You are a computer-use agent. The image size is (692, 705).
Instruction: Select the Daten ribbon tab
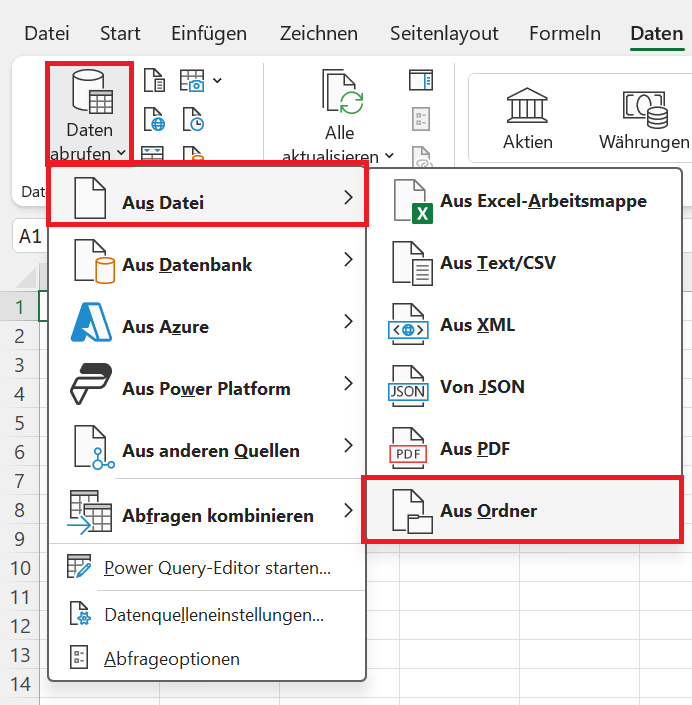pyautogui.click(x=656, y=33)
